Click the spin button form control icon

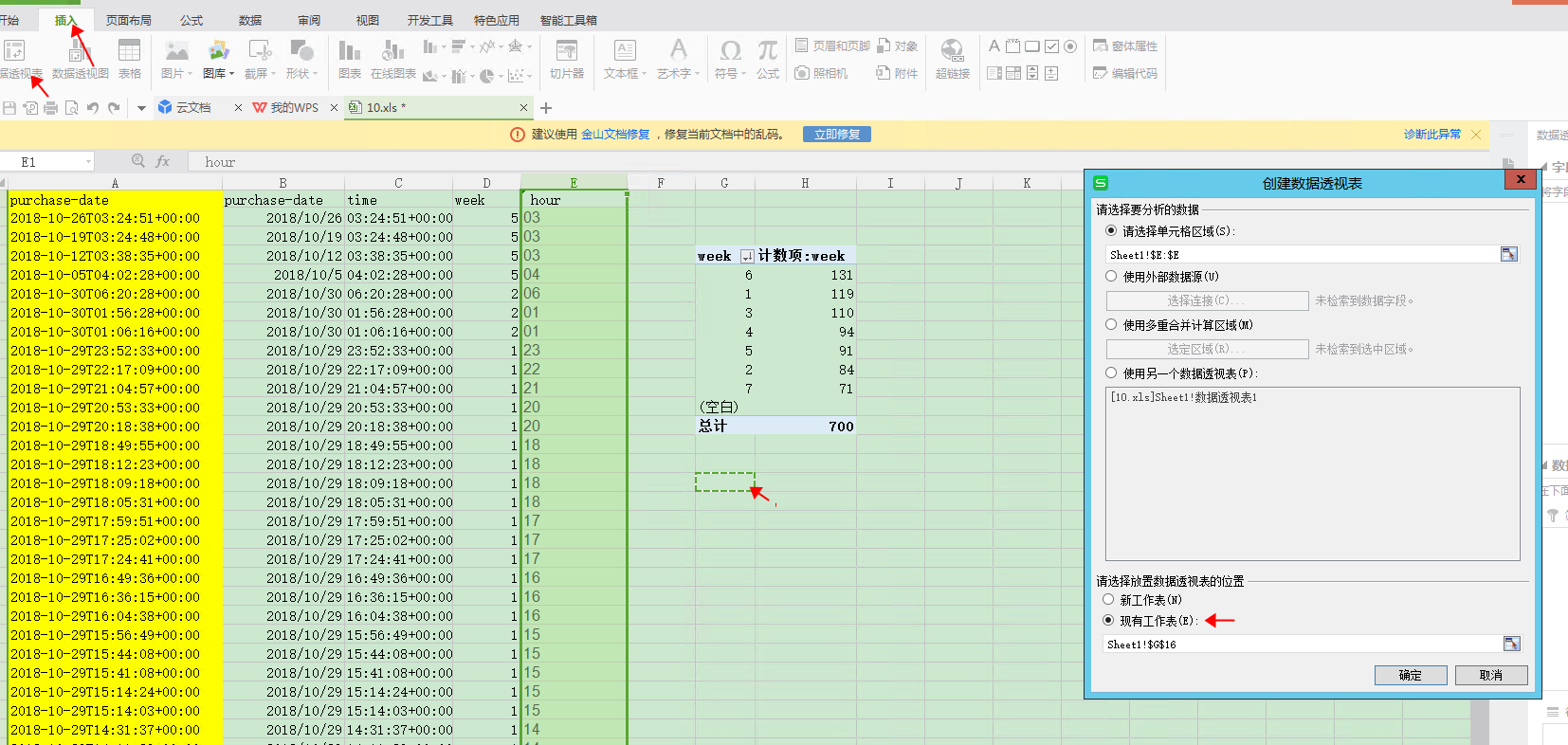coord(1032,73)
